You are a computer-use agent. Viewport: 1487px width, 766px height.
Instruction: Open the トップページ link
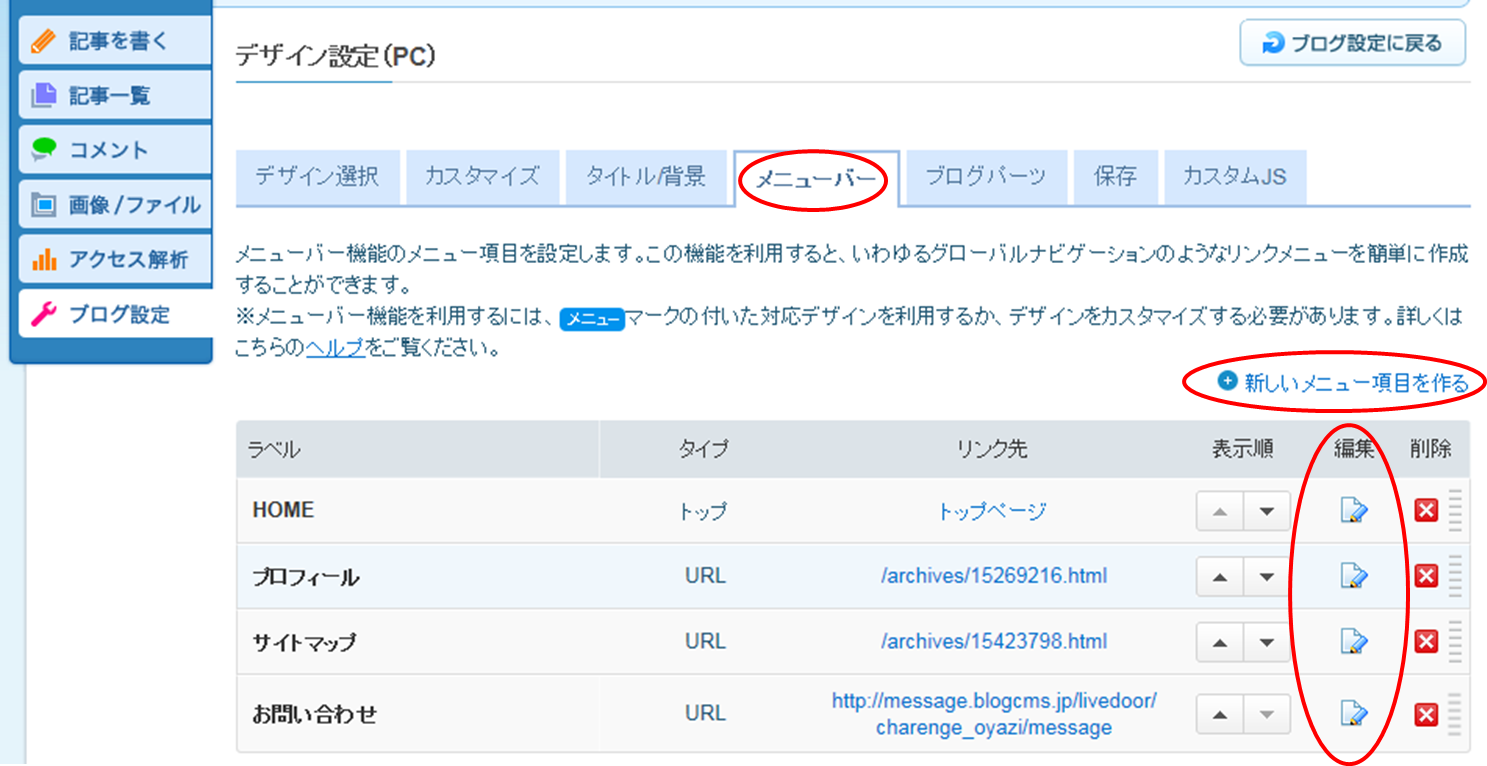click(x=992, y=511)
